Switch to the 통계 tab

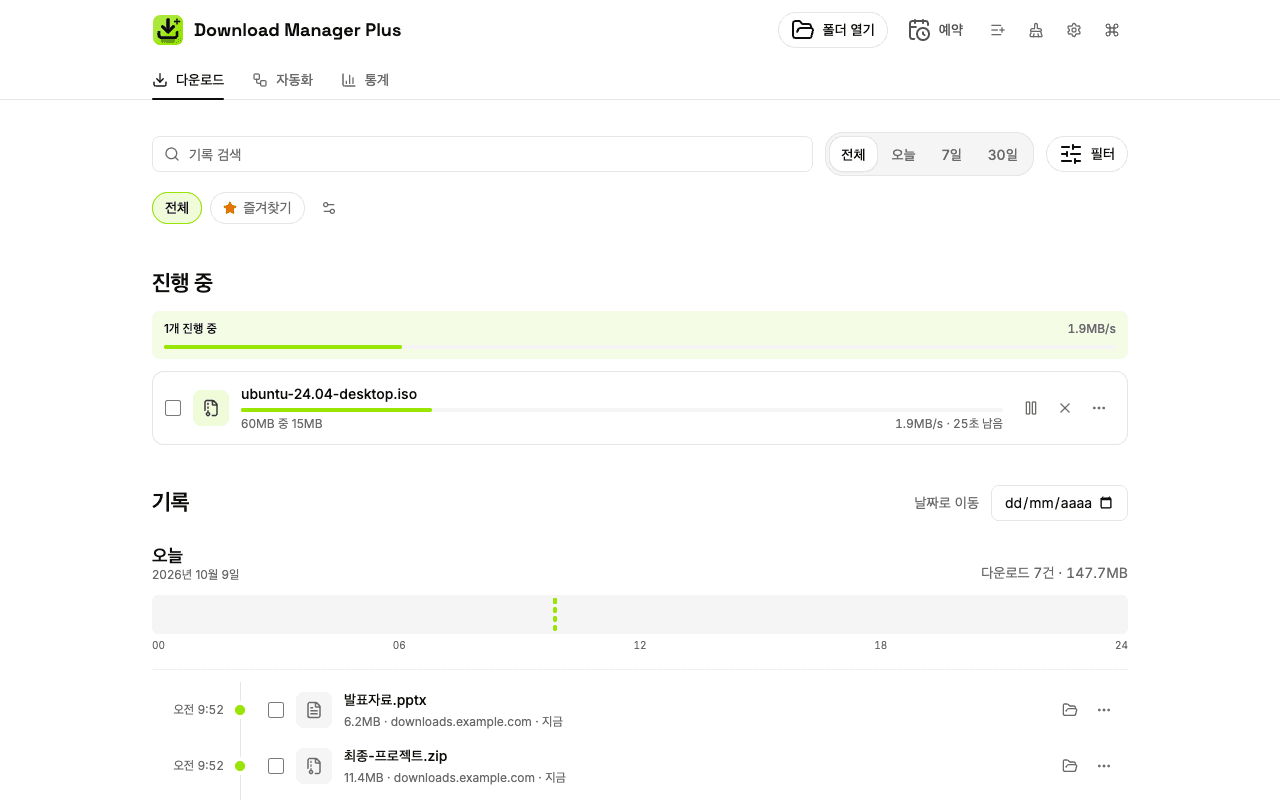point(365,80)
